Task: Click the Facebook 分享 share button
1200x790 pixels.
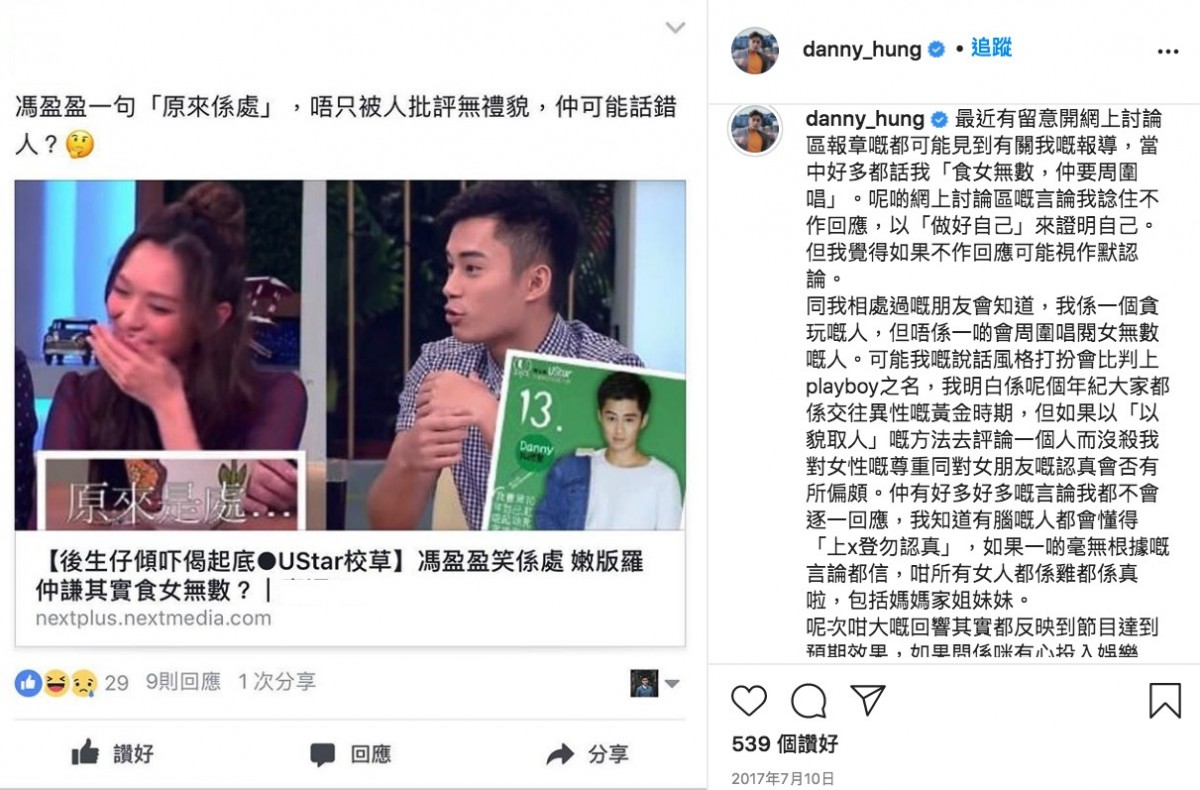Action: click(588, 754)
